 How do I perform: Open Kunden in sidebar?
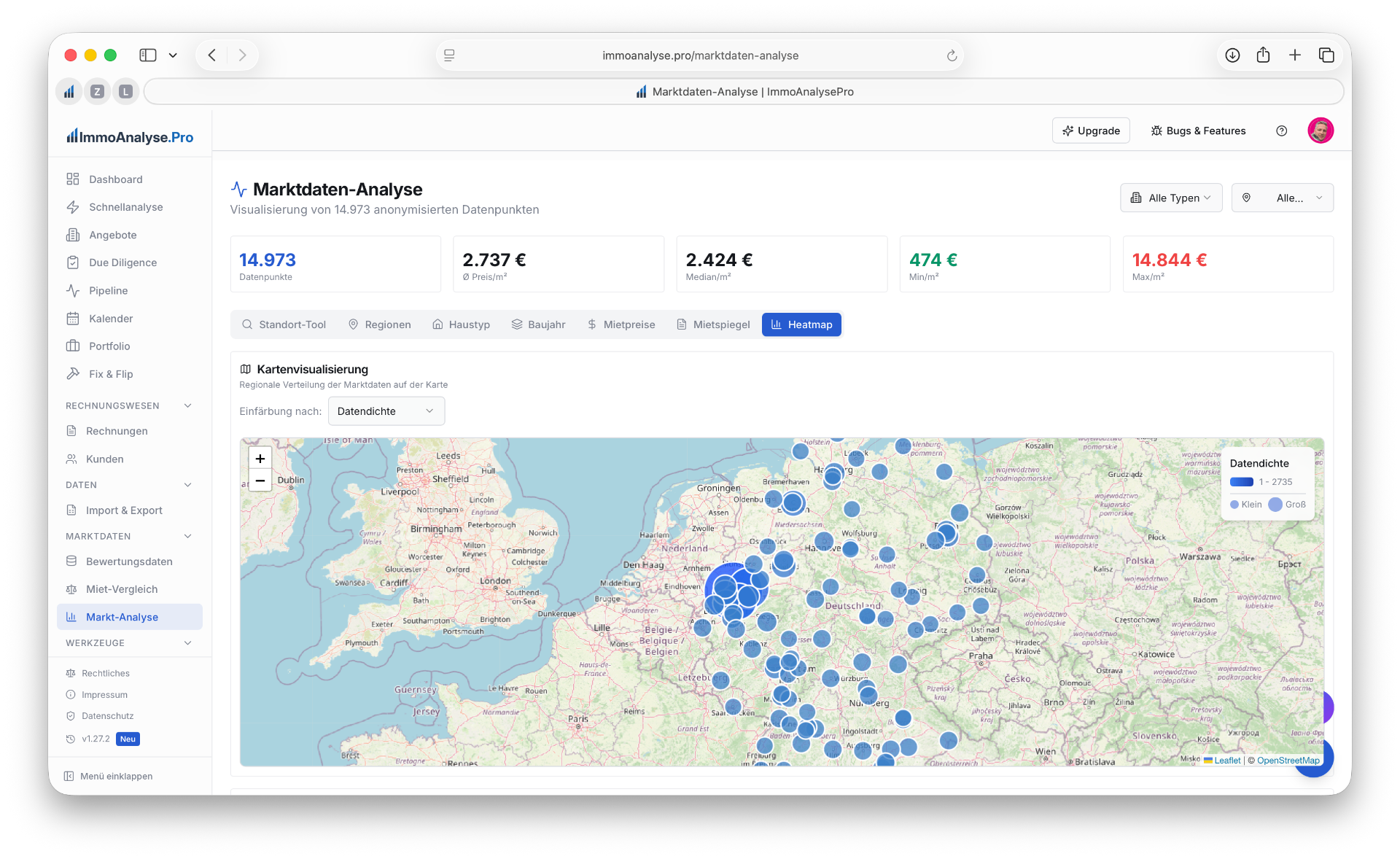(x=130, y=459)
